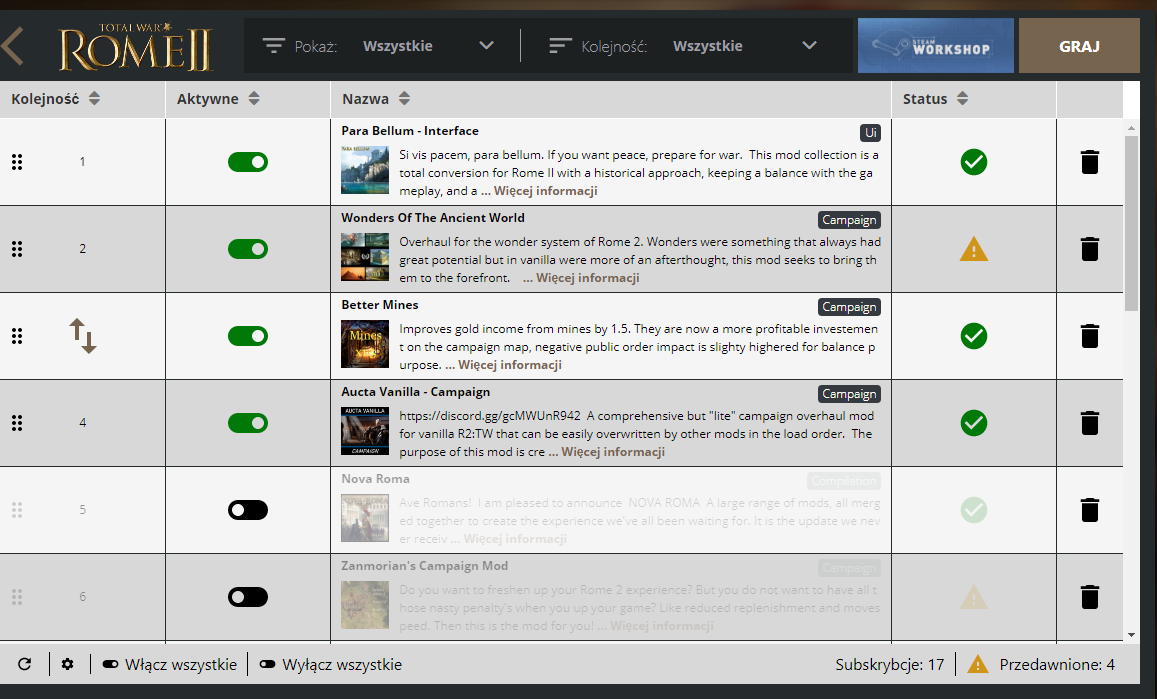Click warning status icon for Wonders Of The Ancient World

pos(973,249)
